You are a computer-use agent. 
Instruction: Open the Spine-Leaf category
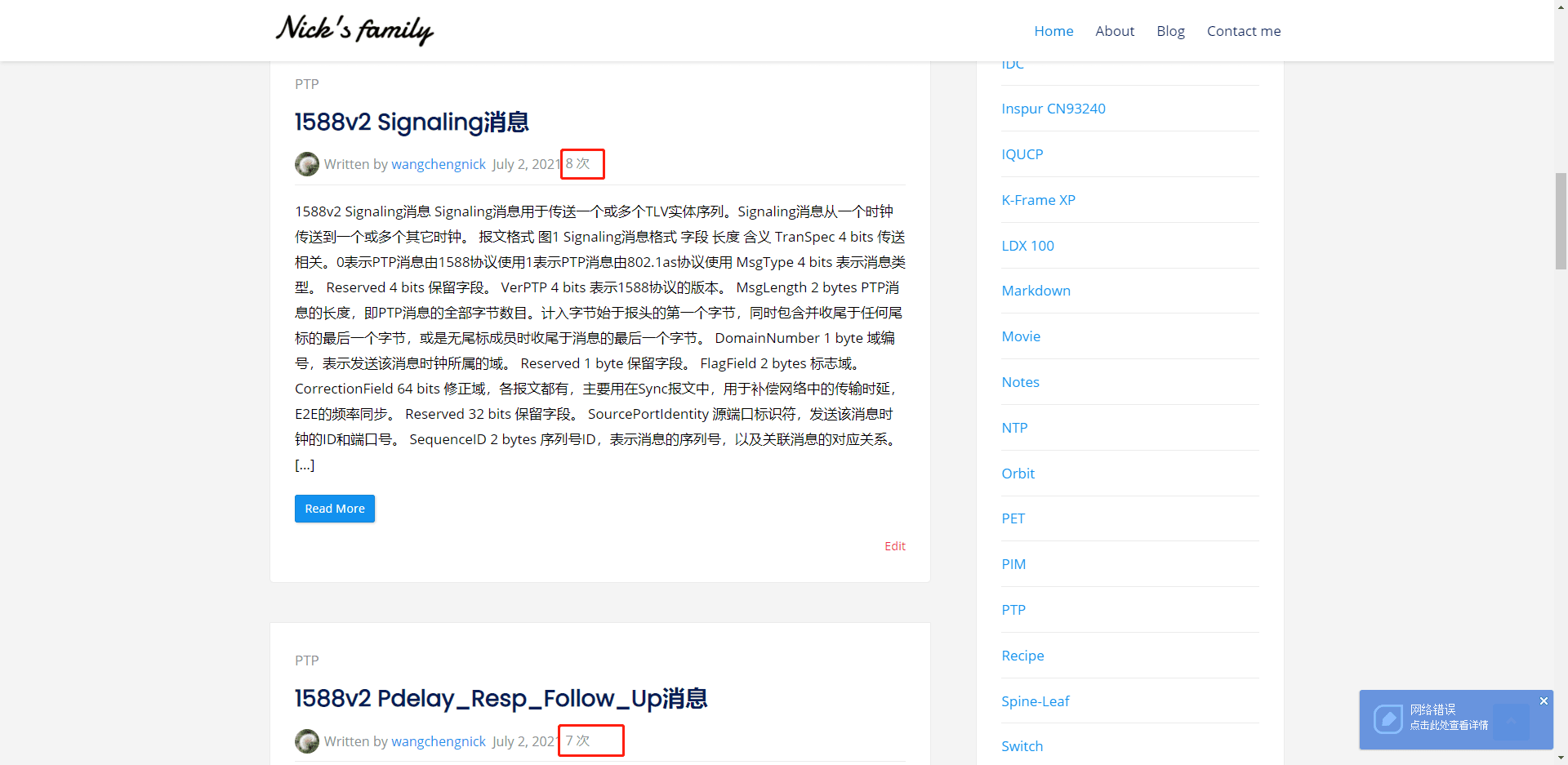coord(1035,701)
